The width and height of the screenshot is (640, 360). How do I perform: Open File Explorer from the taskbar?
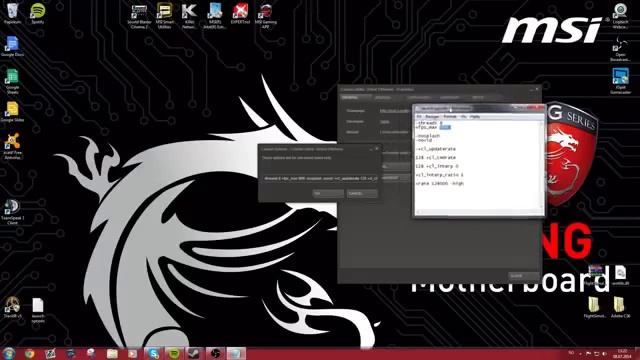pyautogui.click(x=112, y=353)
